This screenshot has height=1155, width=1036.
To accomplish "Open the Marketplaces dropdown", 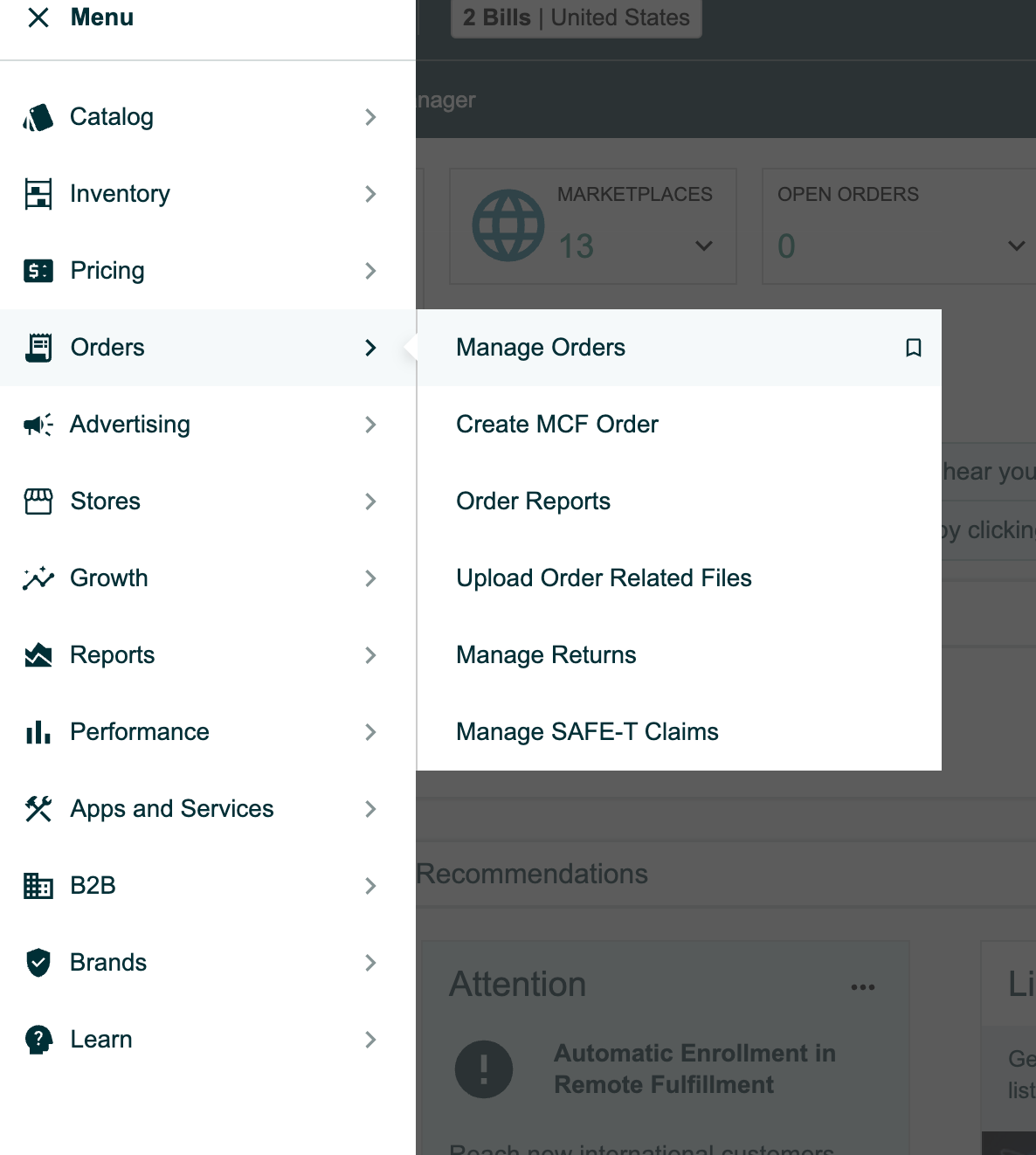I will pyautogui.click(x=703, y=246).
